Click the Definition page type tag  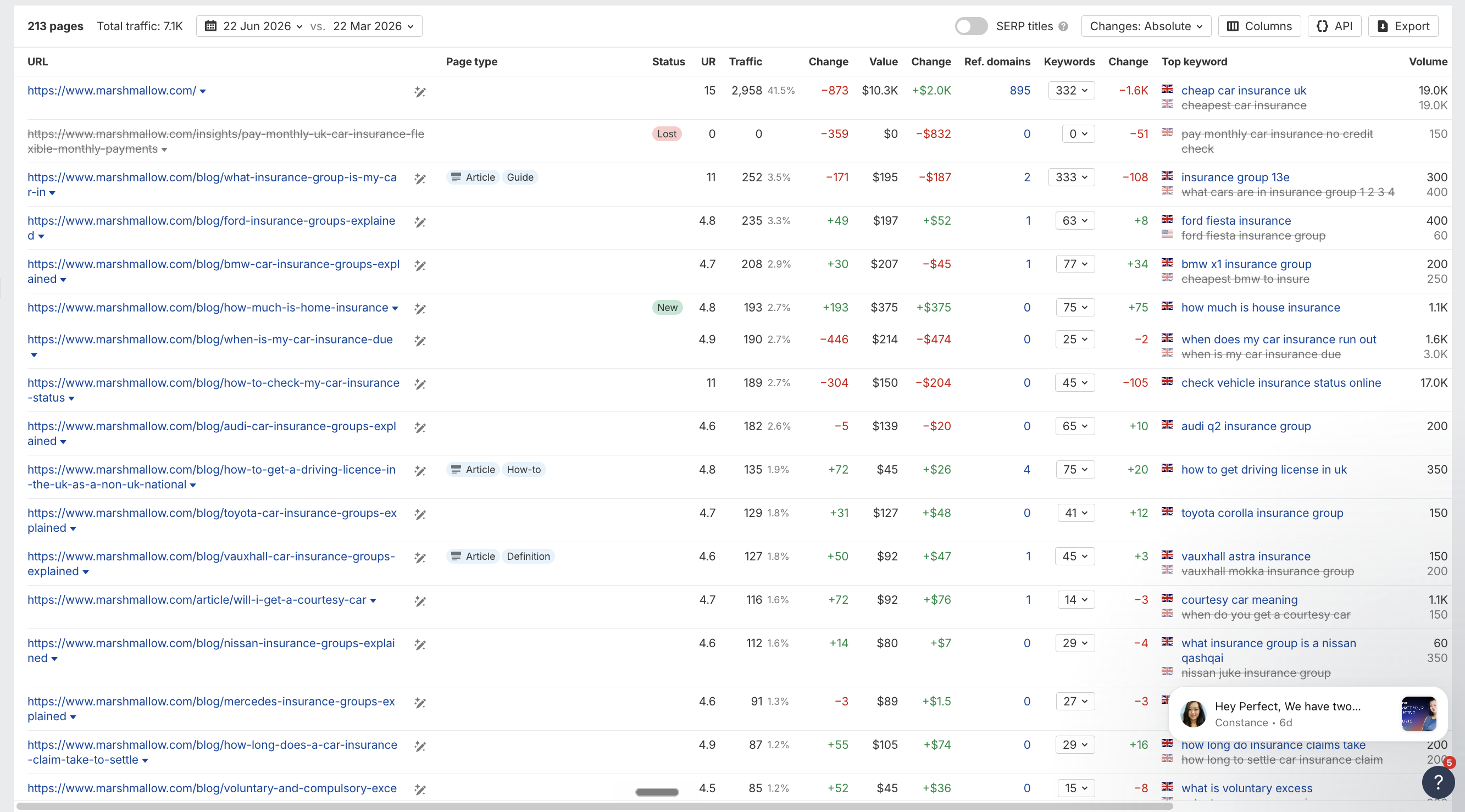coord(528,557)
